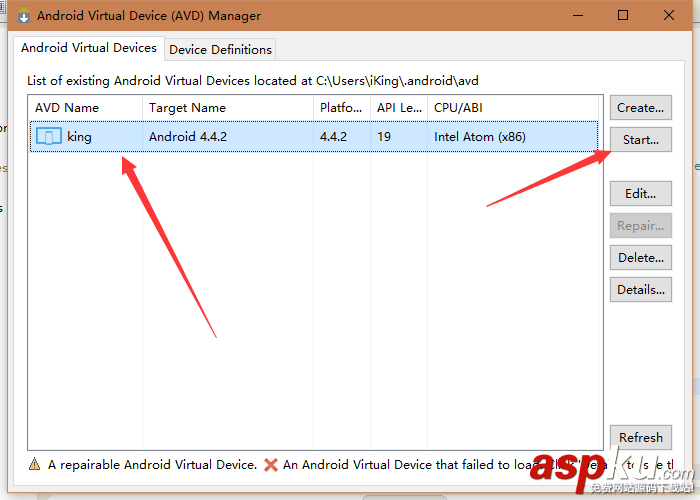The width and height of the screenshot is (700, 500).
Task: Start the selected virtual device
Action: coord(640,140)
